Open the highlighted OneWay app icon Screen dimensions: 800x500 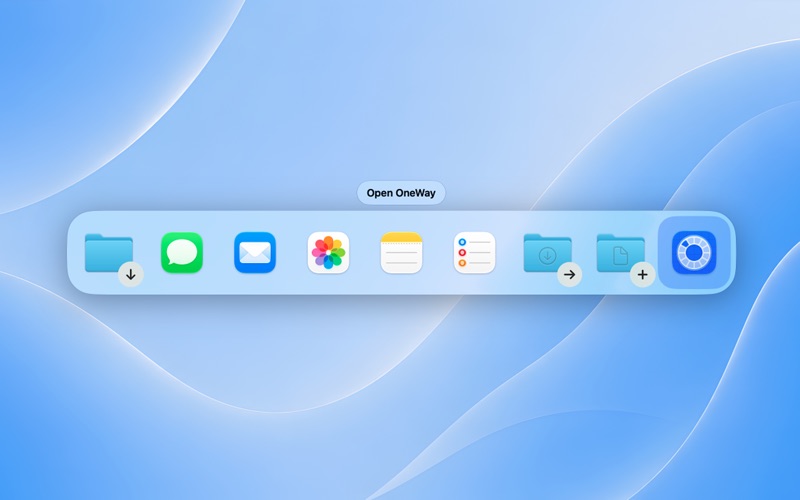[694, 253]
